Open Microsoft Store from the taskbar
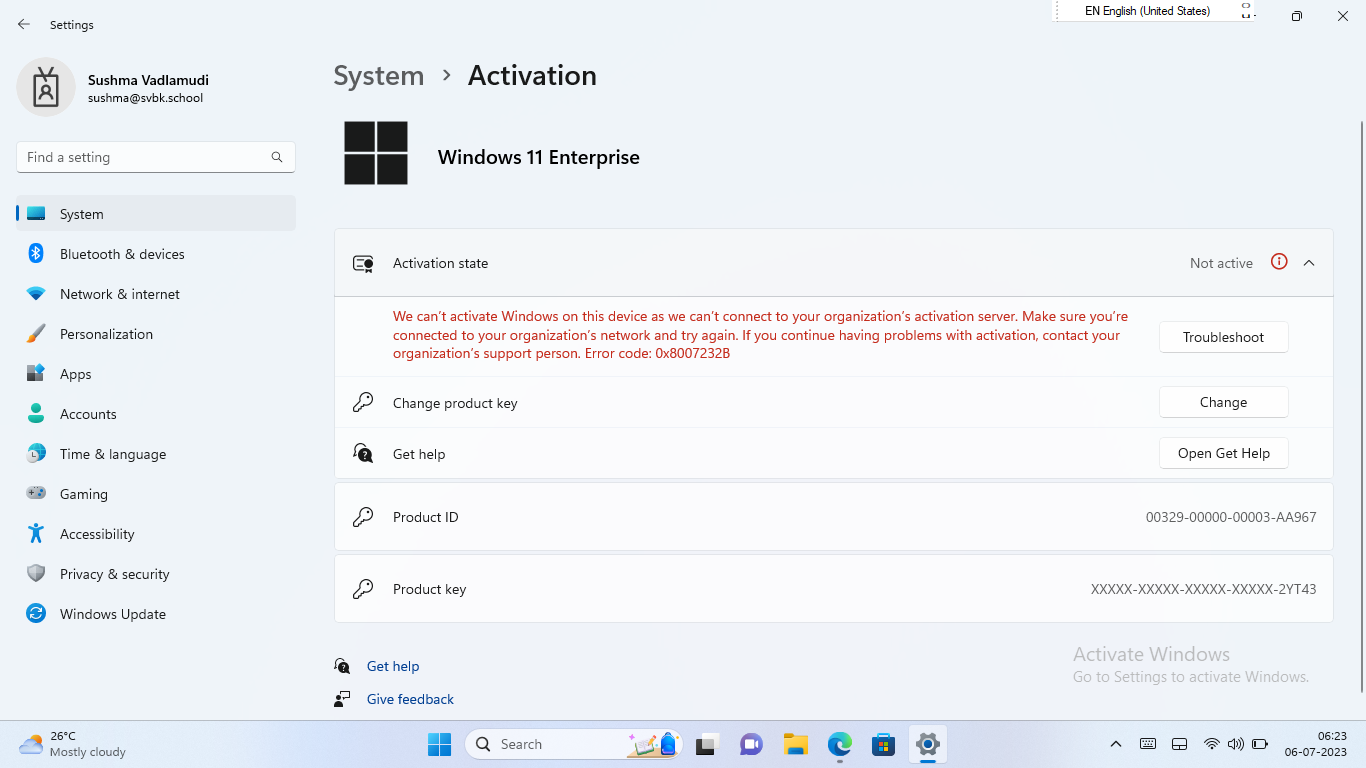1366x768 pixels. pos(883,744)
